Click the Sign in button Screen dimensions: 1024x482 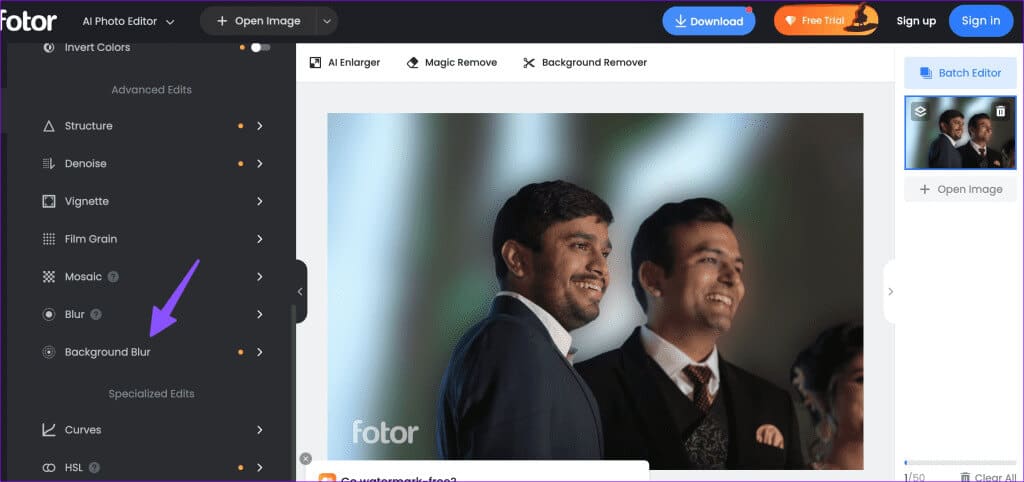click(x=980, y=21)
